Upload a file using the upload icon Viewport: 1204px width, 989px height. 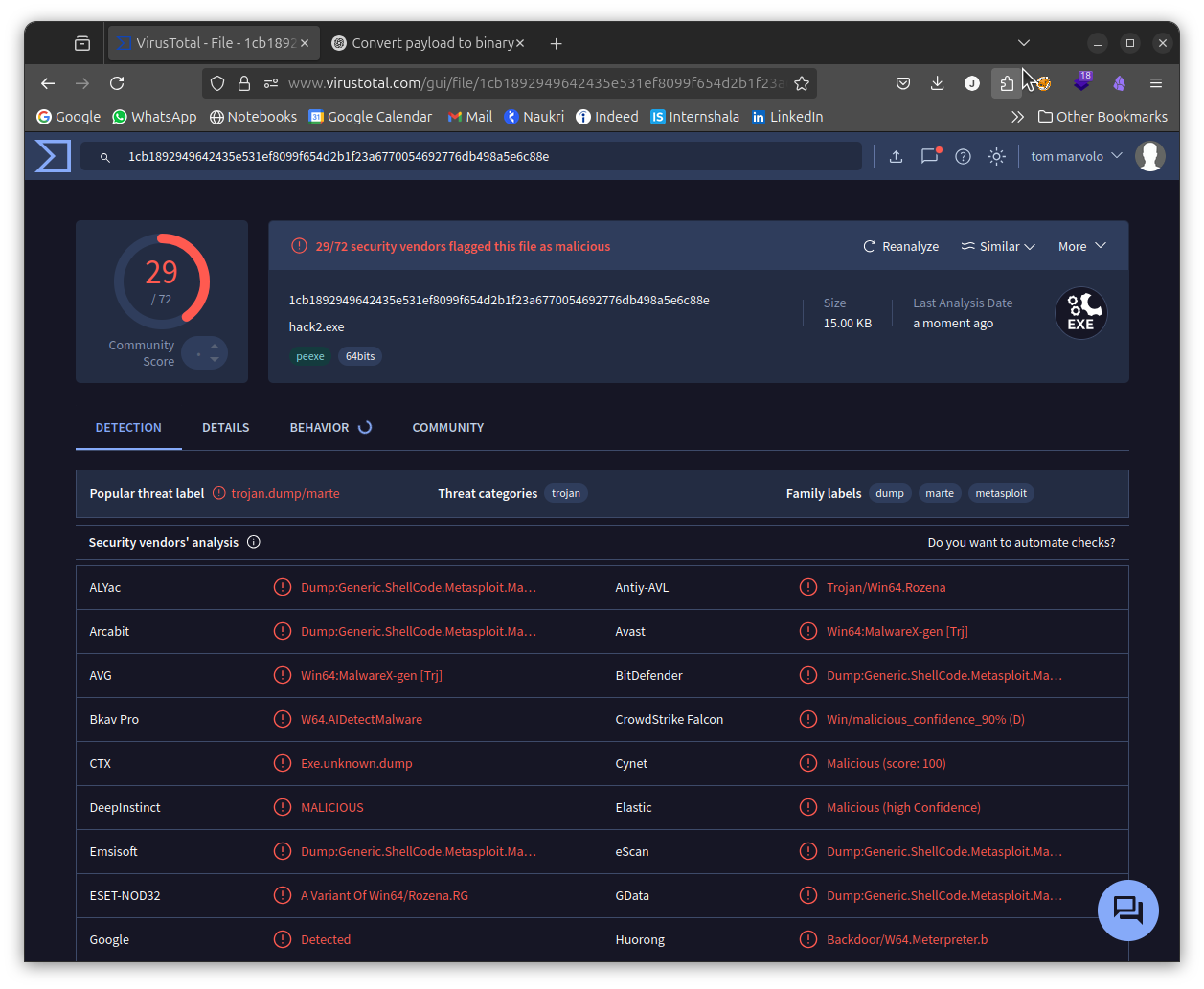896,156
